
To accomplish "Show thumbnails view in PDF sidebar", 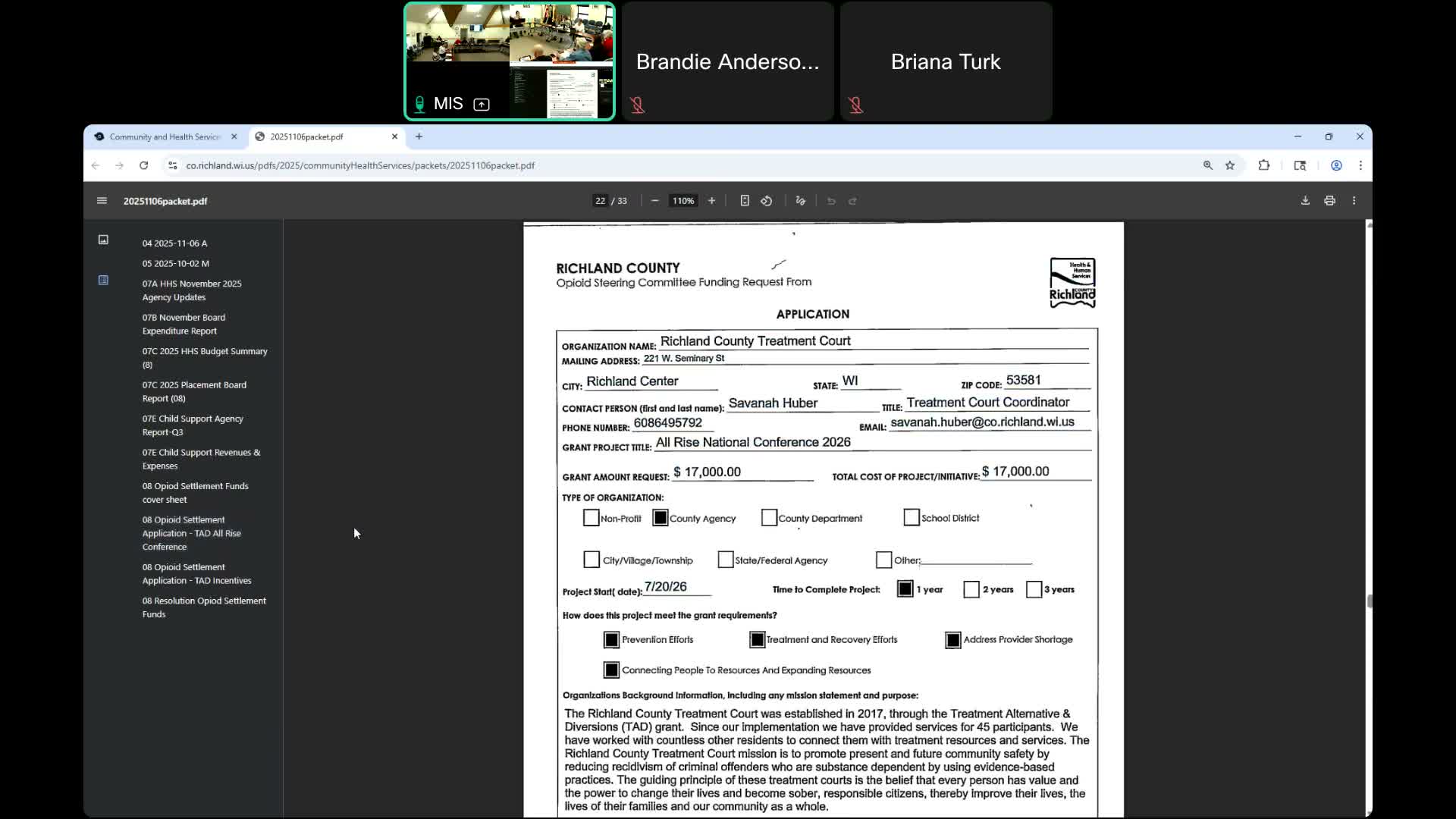I will click(103, 240).
